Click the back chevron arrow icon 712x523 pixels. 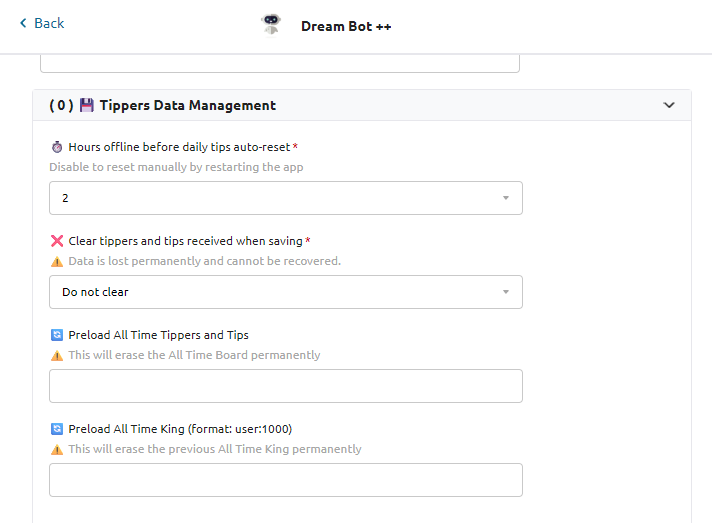pos(24,23)
